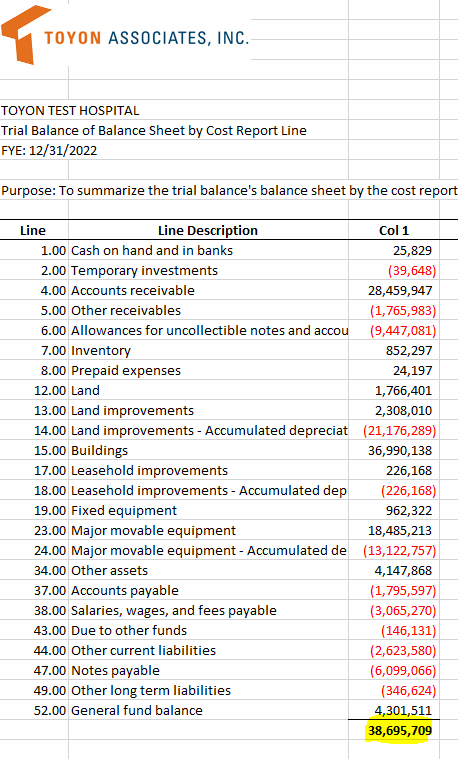Select line number 47.00 cell

[34, 670]
